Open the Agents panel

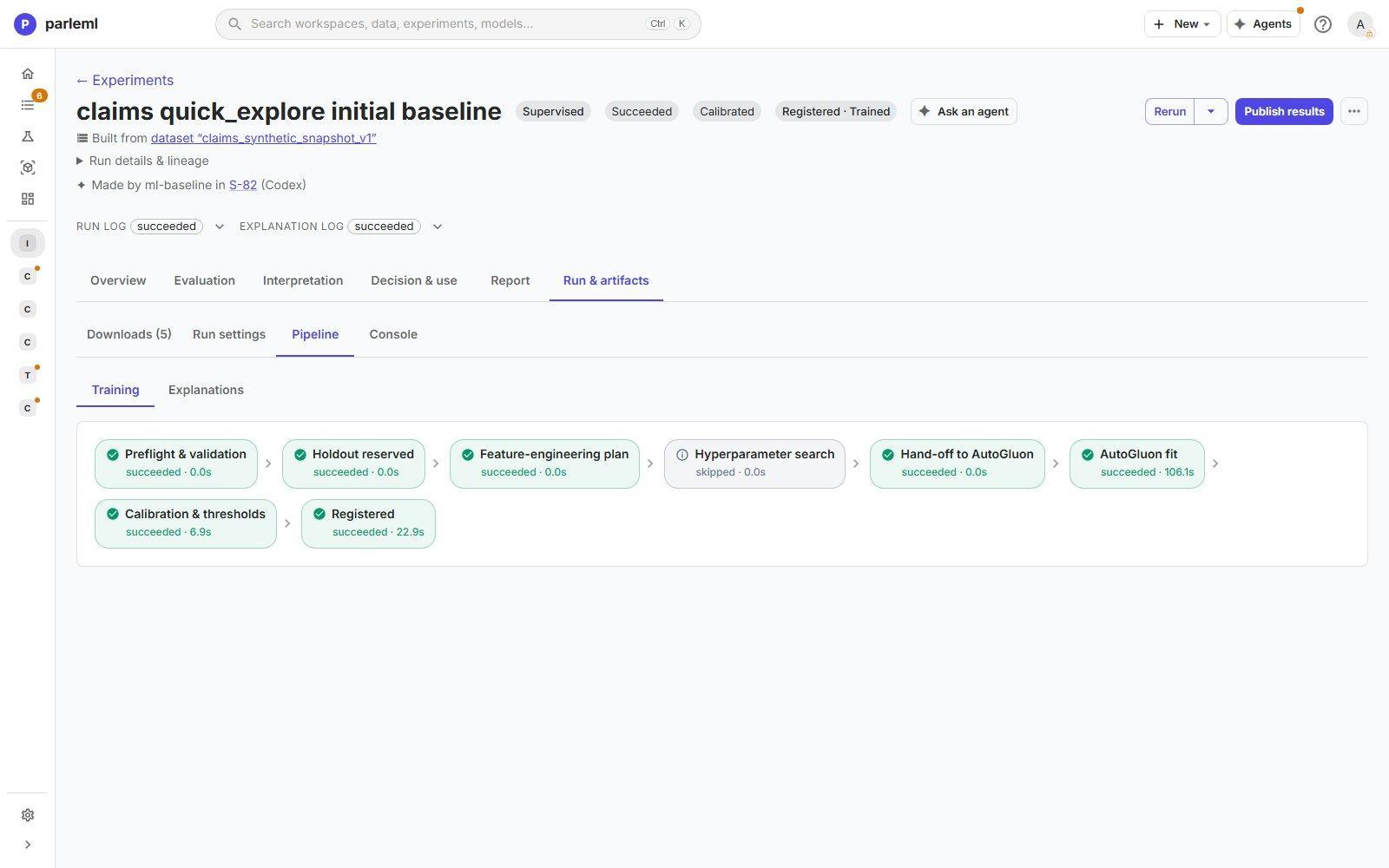1263,24
